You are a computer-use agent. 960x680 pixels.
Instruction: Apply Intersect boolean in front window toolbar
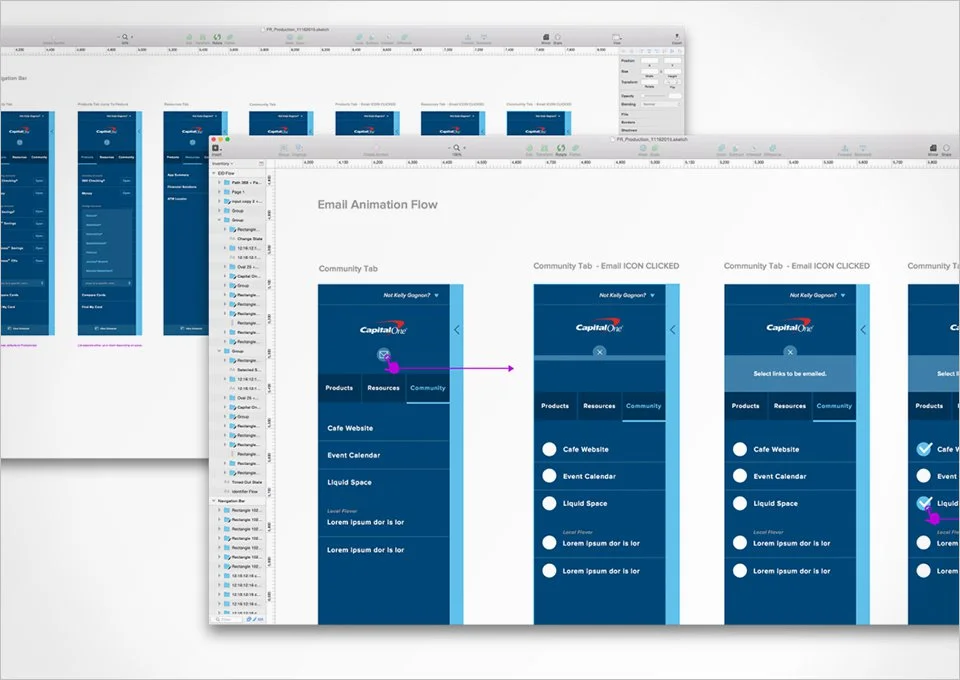coord(755,148)
